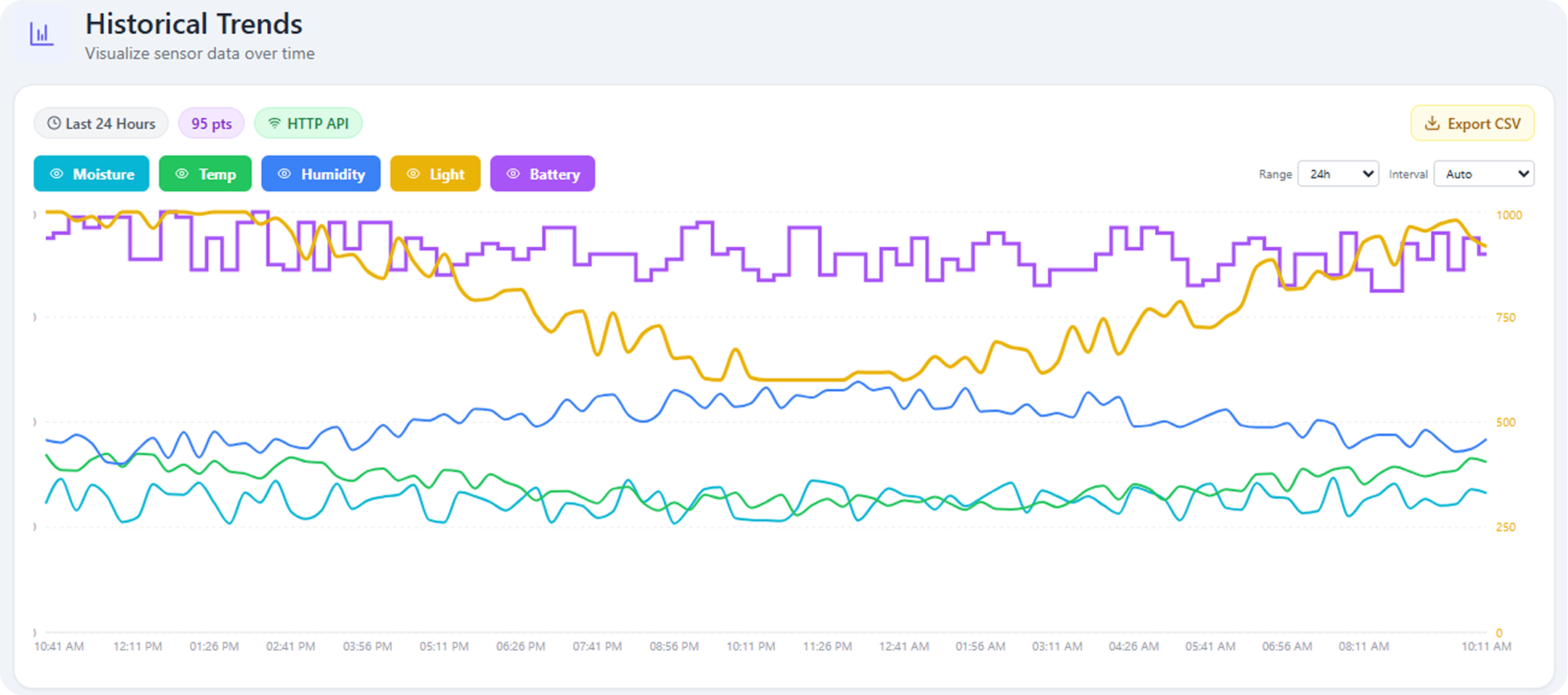Toggle the Temp series visibility
1568x695 pixels.
pyautogui.click(x=205, y=174)
